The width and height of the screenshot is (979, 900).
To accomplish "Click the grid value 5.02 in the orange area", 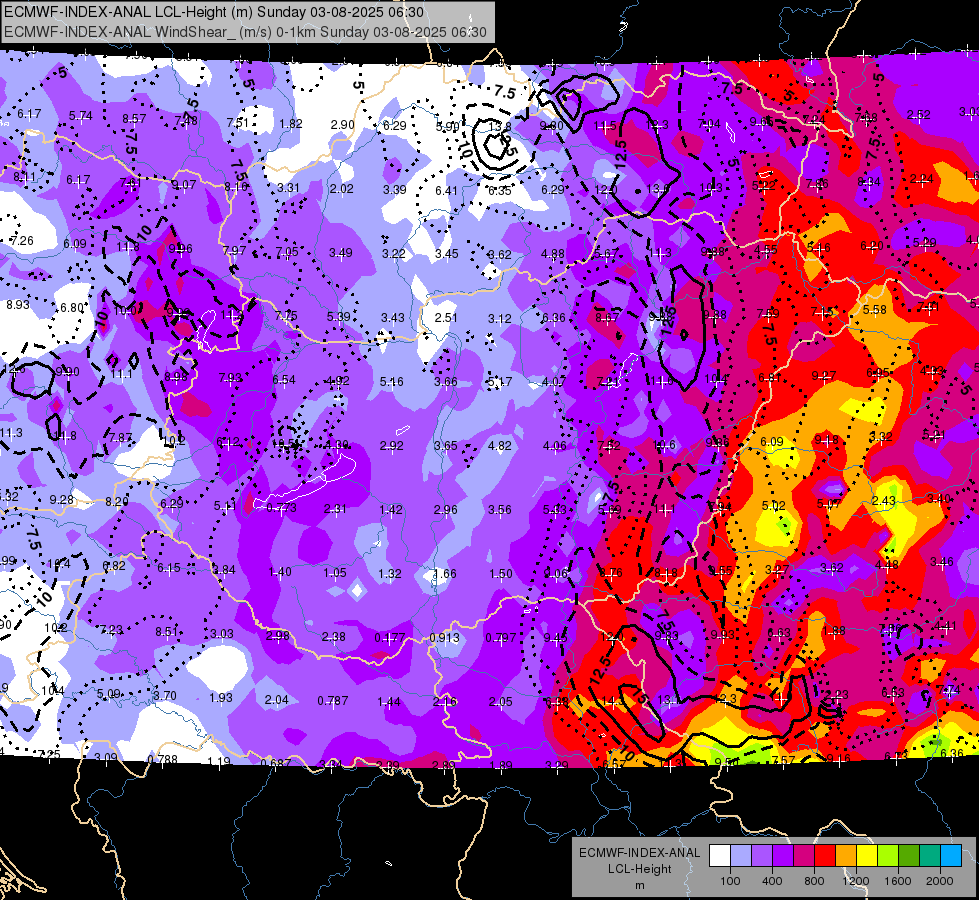I will coord(774,505).
